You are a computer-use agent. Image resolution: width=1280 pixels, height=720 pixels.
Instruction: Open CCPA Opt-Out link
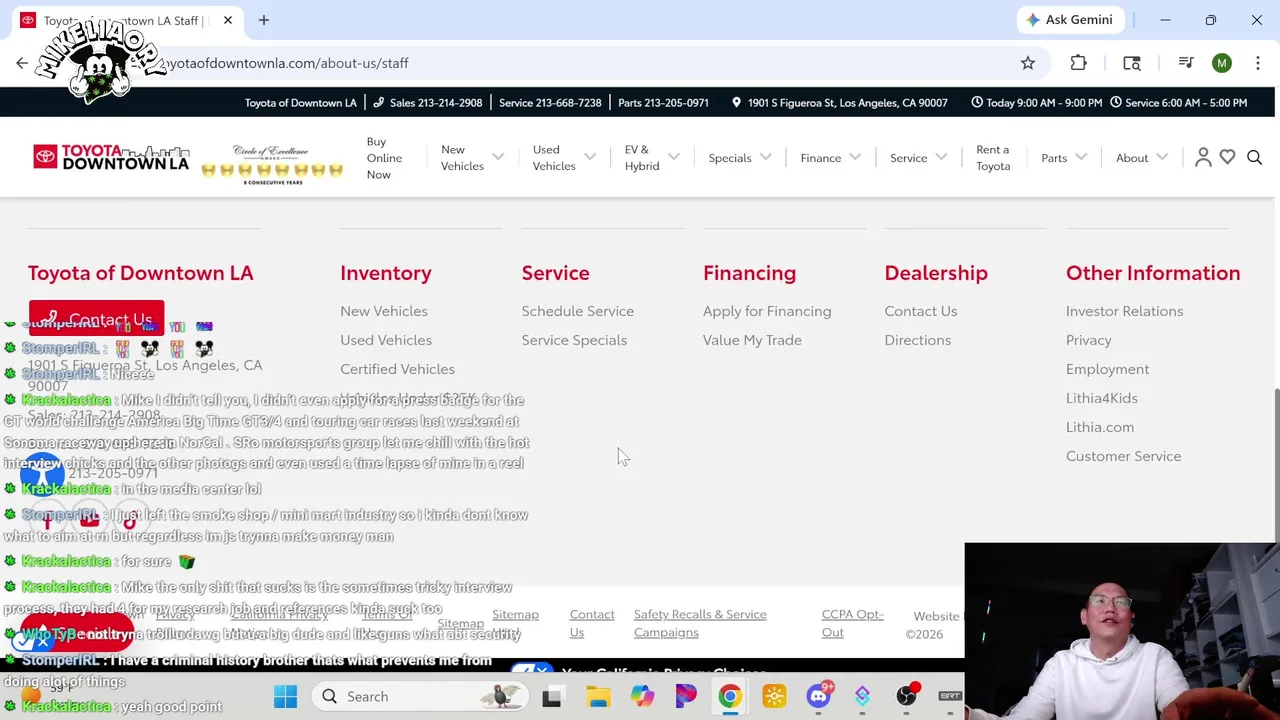(x=852, y=623)
